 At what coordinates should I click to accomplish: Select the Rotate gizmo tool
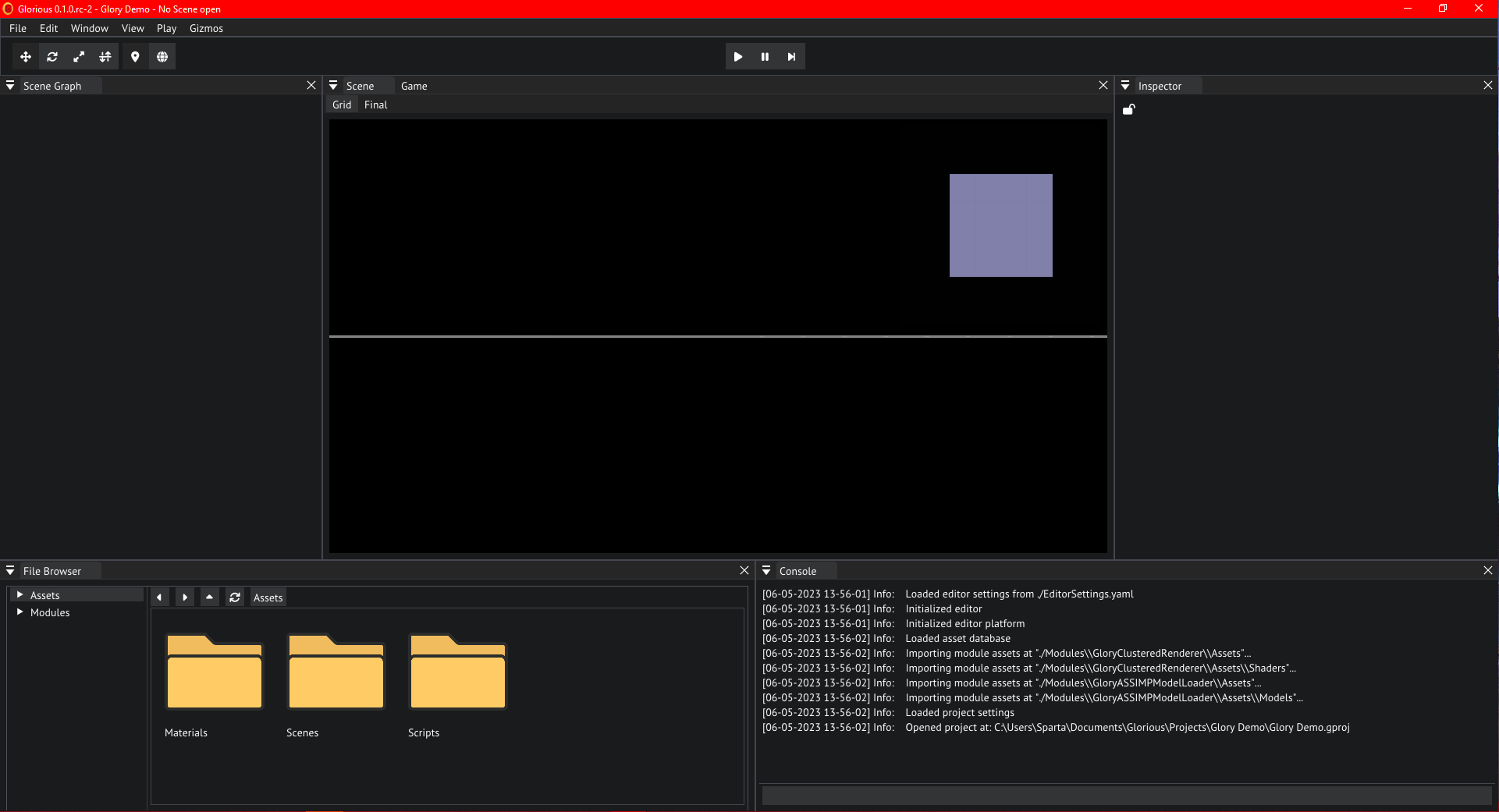tap(52, 57)
